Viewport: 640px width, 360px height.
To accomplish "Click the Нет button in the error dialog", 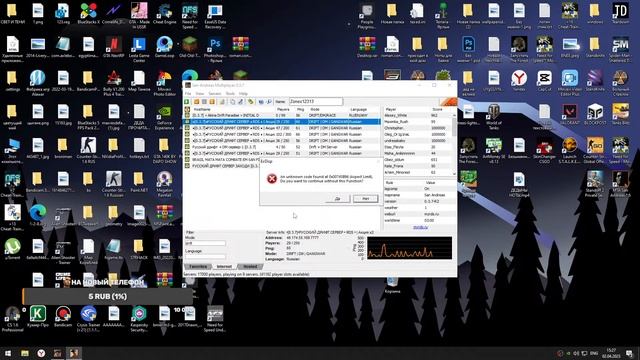I will (x=365, y=198).
